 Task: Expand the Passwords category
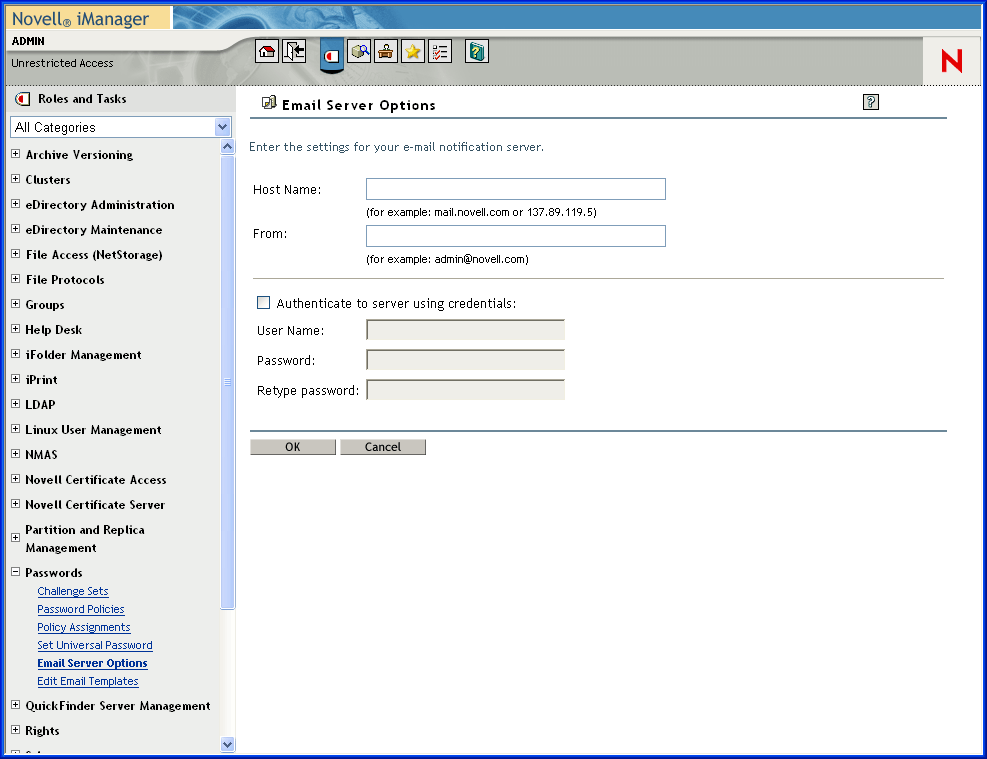pos(15,572)
